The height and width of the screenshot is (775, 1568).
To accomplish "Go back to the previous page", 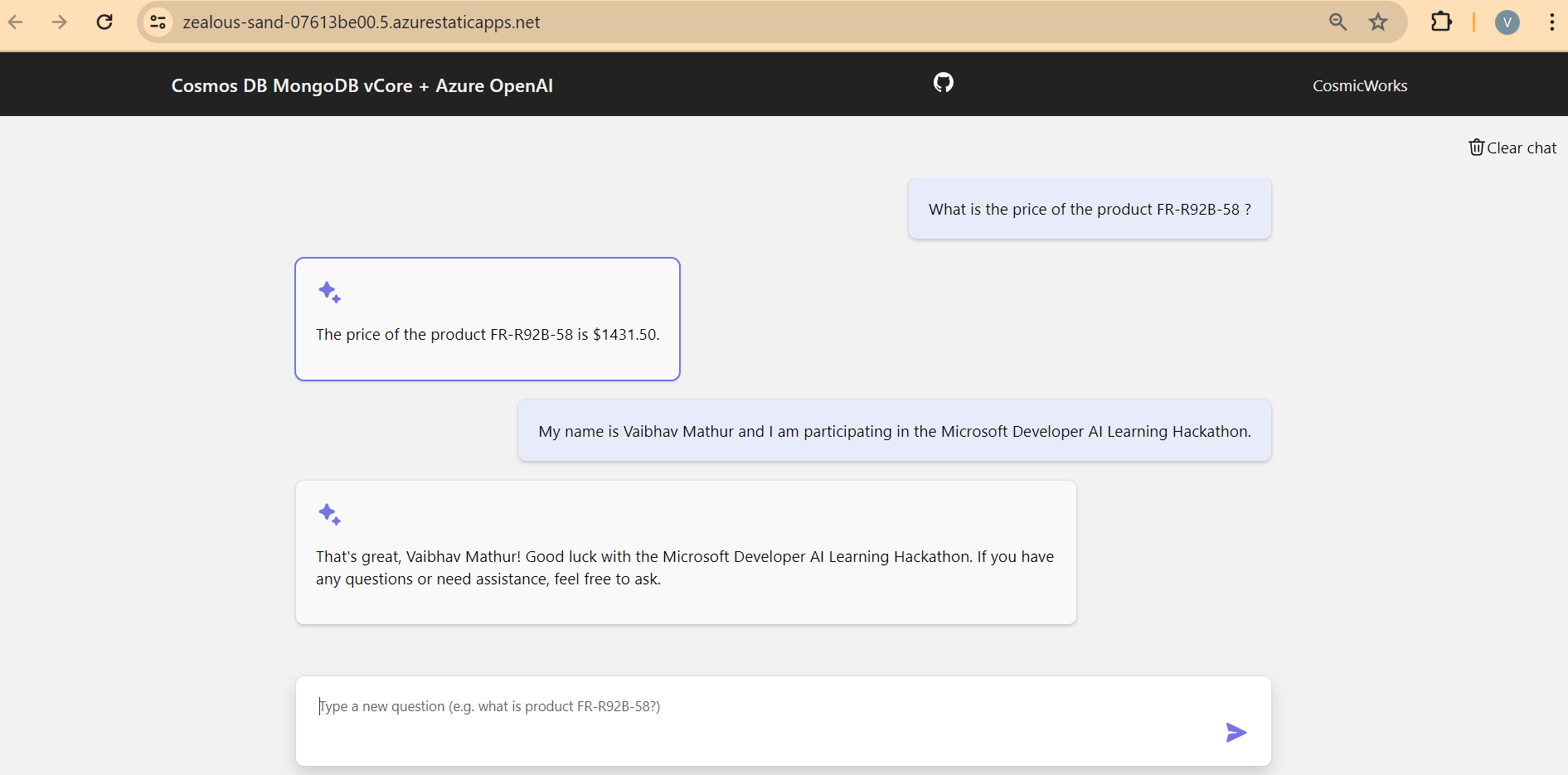I will click(16, 22).
